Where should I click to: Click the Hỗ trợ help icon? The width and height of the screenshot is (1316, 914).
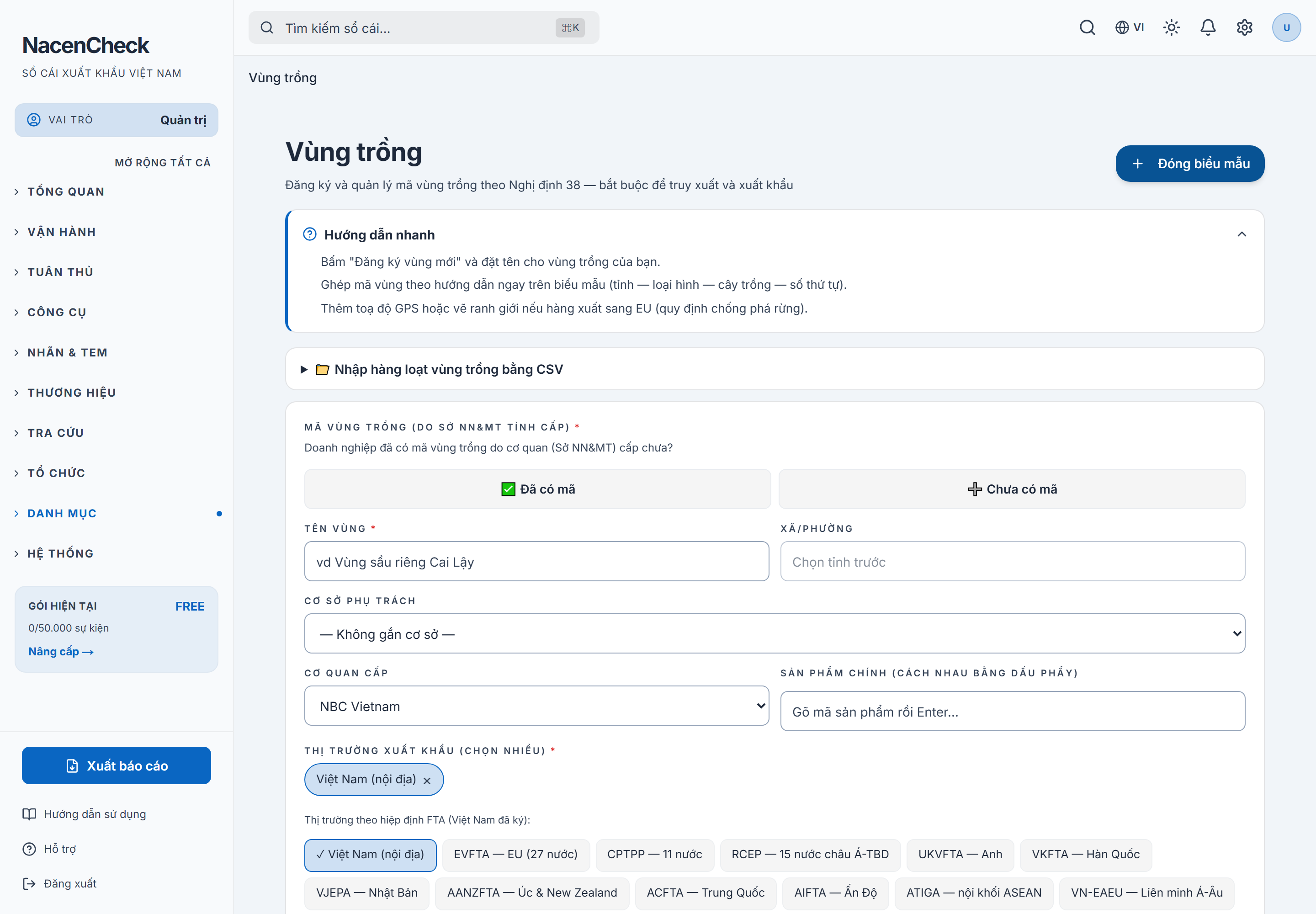(29, 849)
